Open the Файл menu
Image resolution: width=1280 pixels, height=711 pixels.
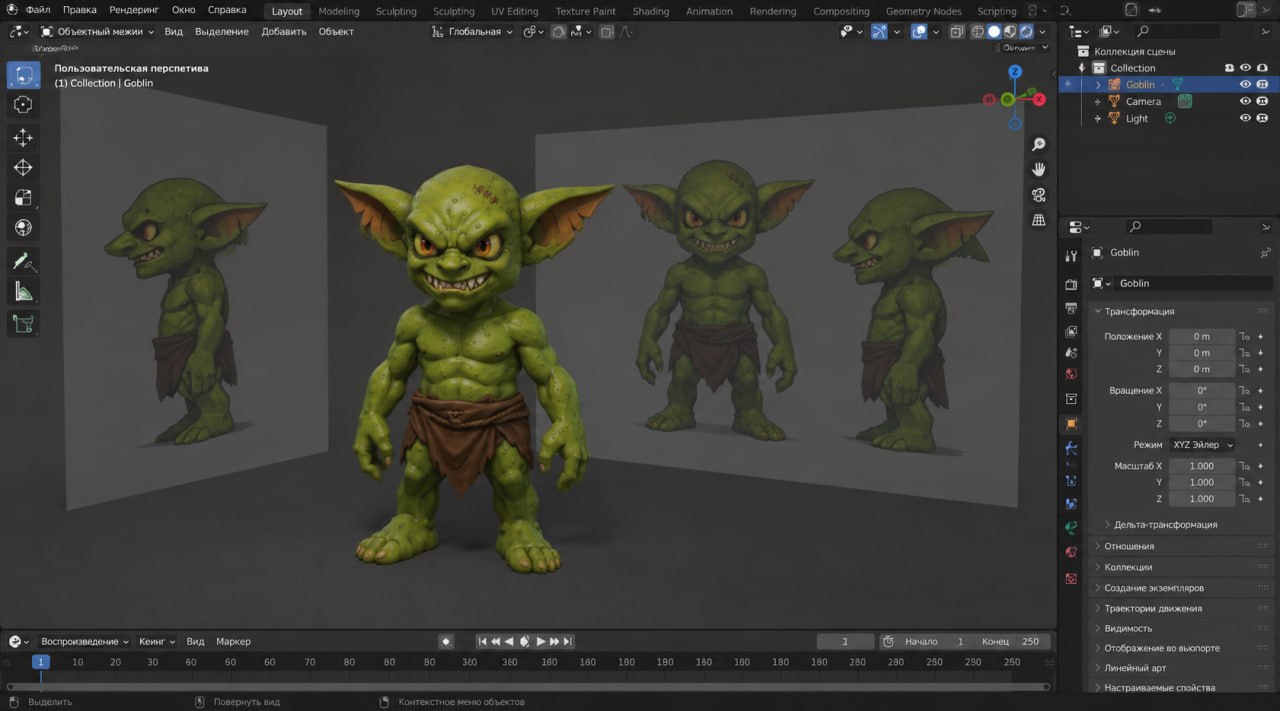38,10
